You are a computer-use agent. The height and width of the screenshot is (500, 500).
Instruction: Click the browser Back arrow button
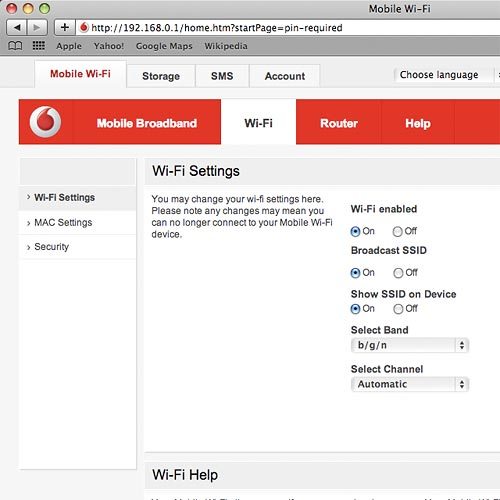click(x=17, y=27)
